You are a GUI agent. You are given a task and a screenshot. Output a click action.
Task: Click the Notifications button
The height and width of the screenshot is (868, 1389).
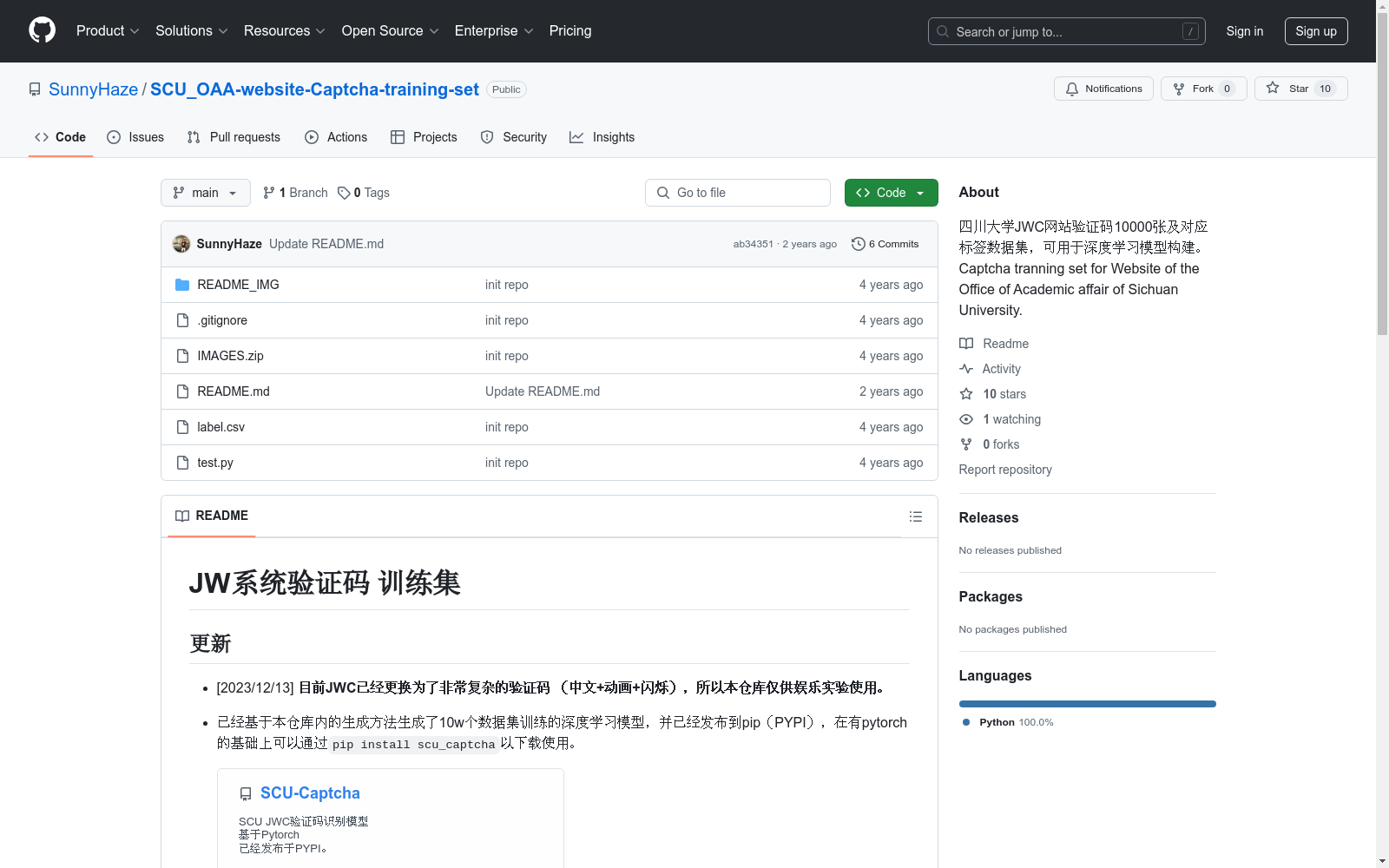(x=1103, y=89)
